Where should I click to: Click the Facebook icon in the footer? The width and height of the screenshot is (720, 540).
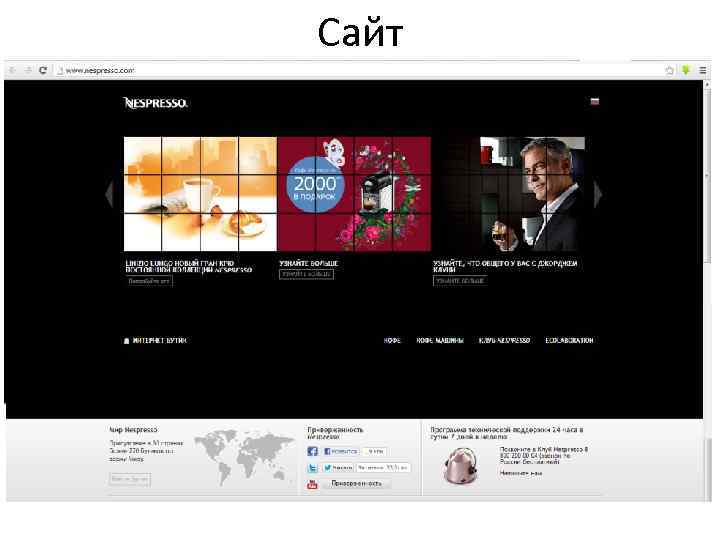pyautogui.click(x=312, y=451)
